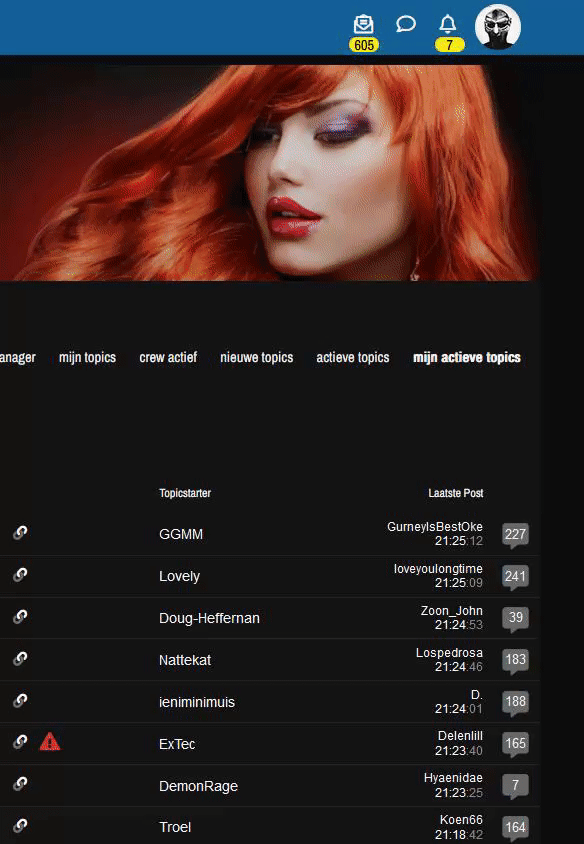The height and width of the screenshot is (844, 584).
Task: Click the red warning triangle in ExTec row
Action: click(50, 742)
